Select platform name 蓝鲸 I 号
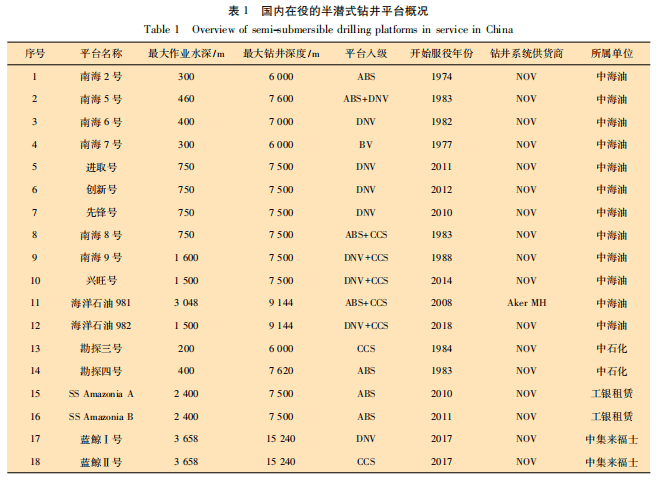The height and width of the screenshot is (481, 659). (x=101, y=439)
